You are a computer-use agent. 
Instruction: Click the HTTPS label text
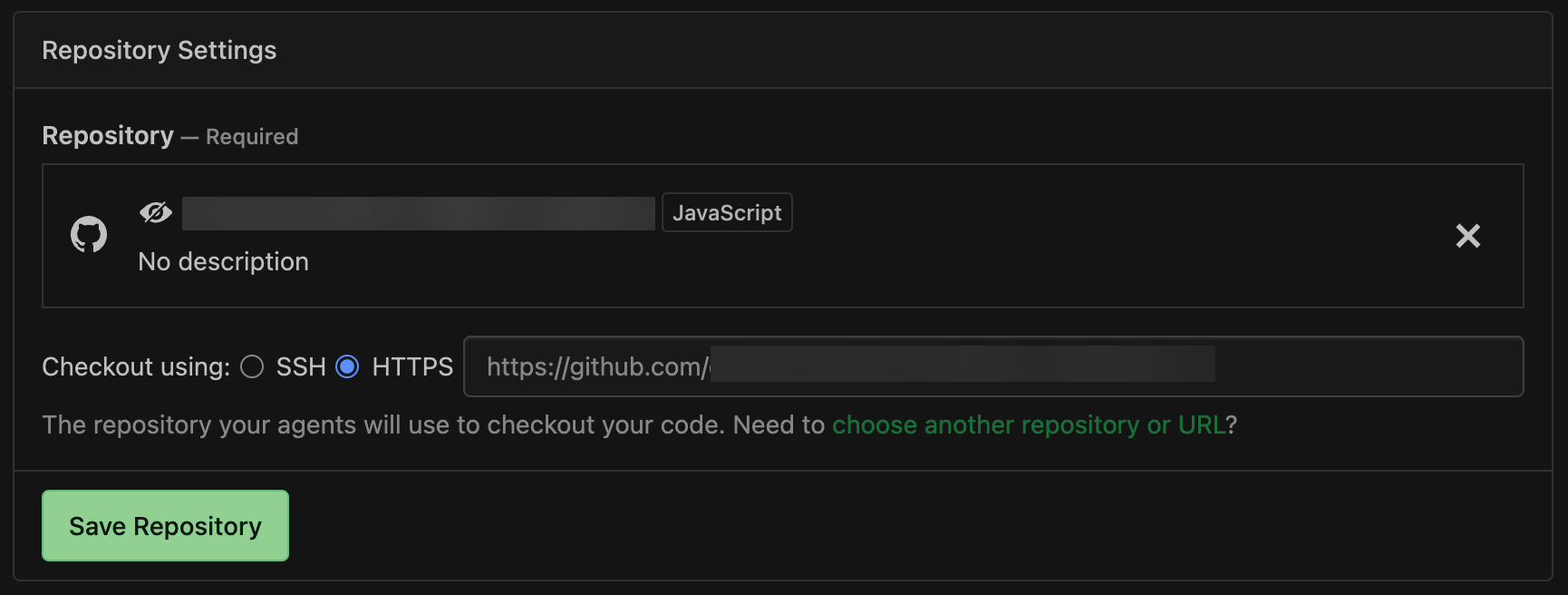coord(412,366)
